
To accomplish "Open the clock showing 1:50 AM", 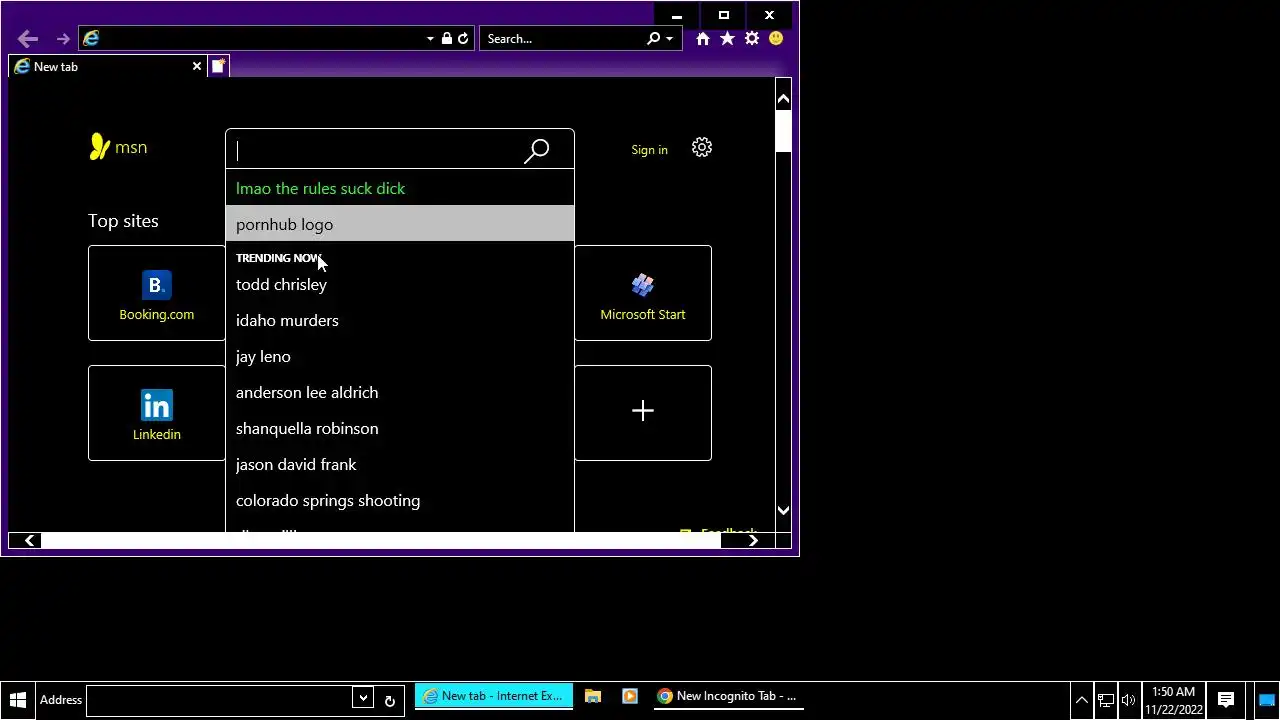I will pos(1173,700).
